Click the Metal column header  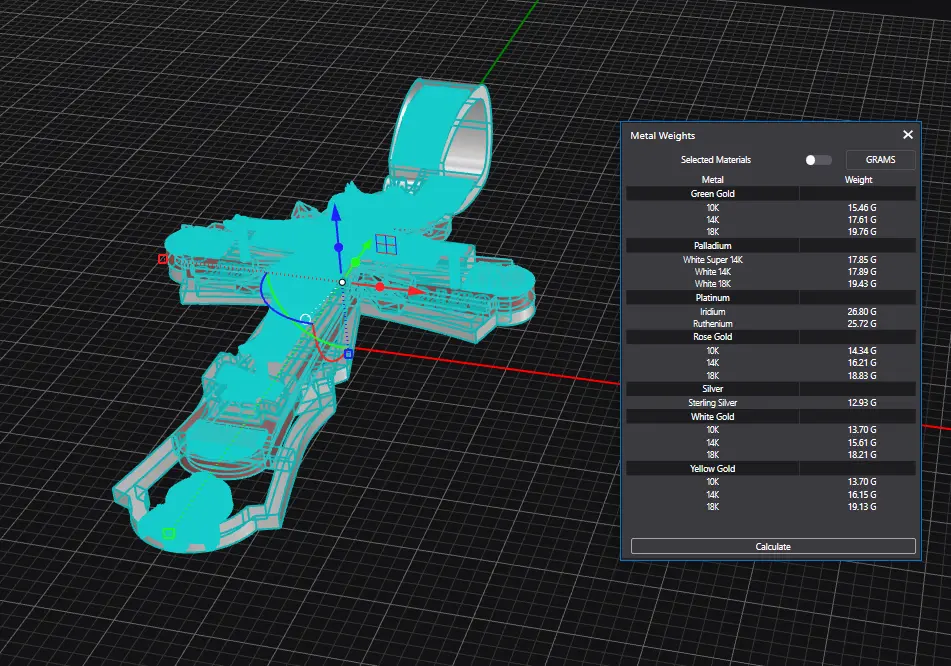pos(713,180)
